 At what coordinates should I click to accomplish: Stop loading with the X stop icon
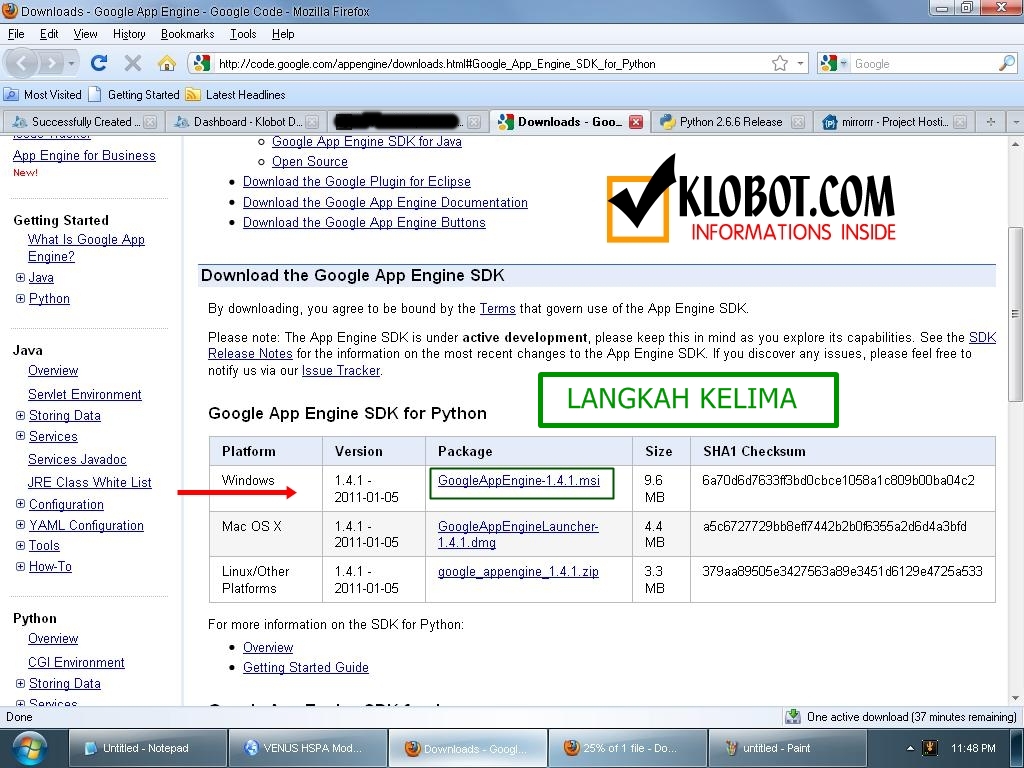(133, 63)
